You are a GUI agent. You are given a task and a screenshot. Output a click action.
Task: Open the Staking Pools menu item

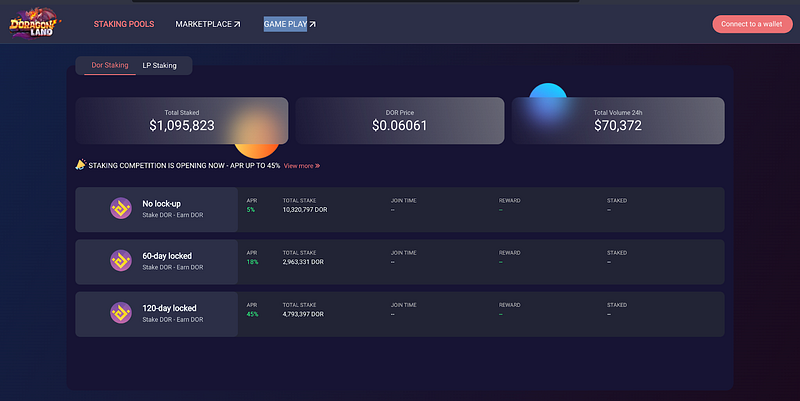(124, 24)
